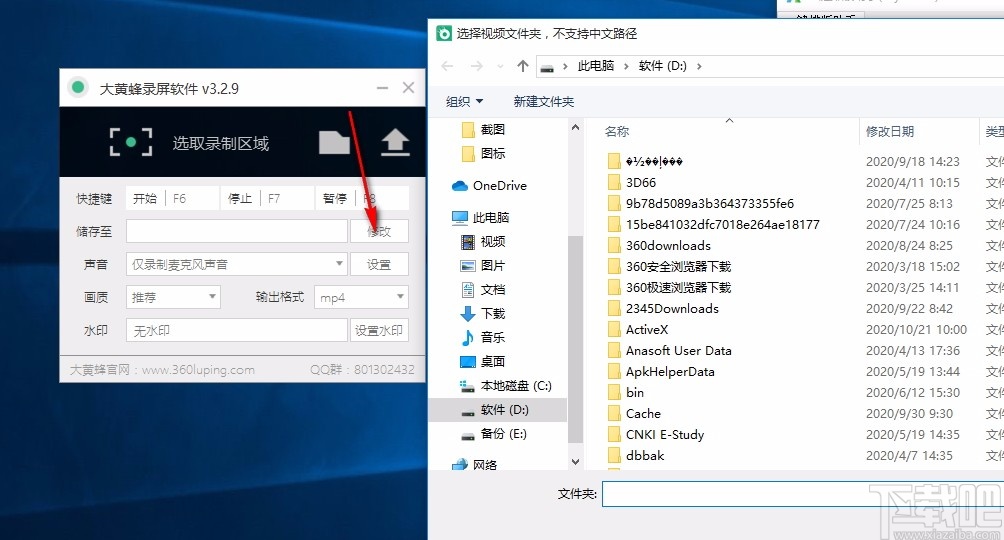
Task: Click the 设置 audio settings button
Action: pyautogui.click(x=379, y=264)
